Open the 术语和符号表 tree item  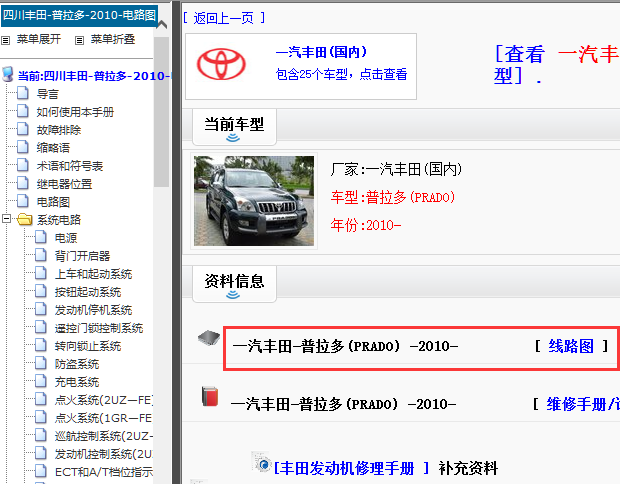pos(70,166)
